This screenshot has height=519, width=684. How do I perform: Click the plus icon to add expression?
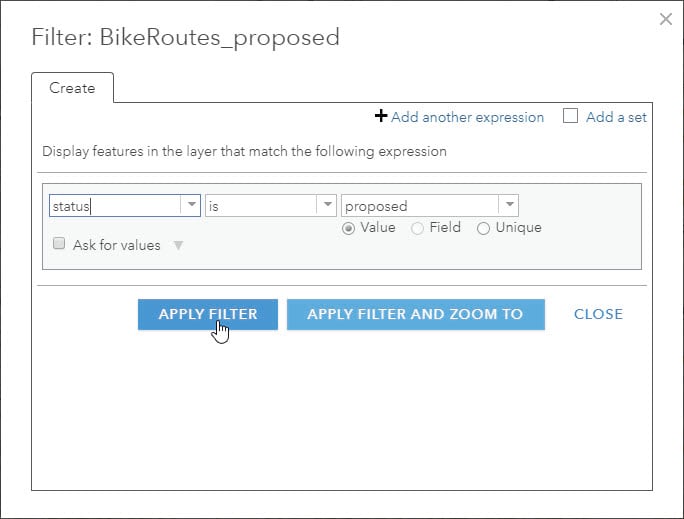point(381,116)
